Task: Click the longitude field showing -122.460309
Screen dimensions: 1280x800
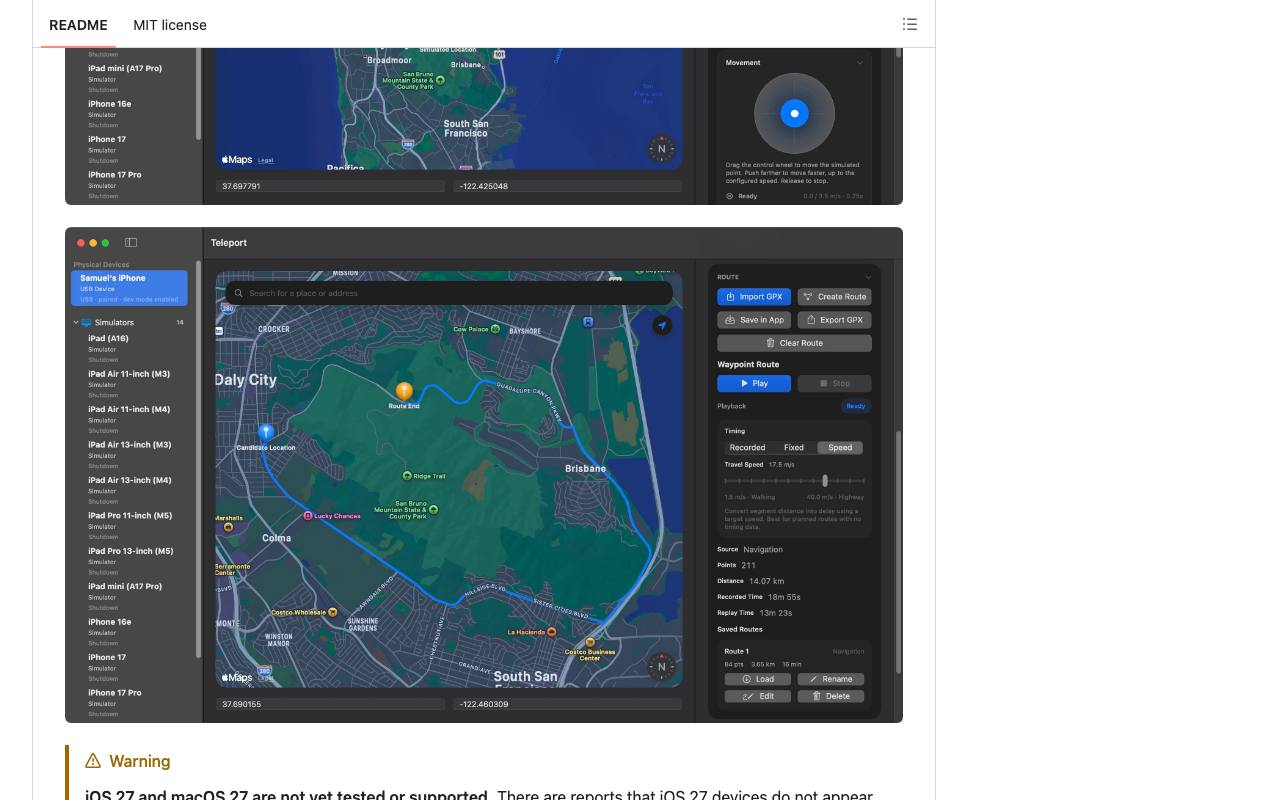Action: 568,704
